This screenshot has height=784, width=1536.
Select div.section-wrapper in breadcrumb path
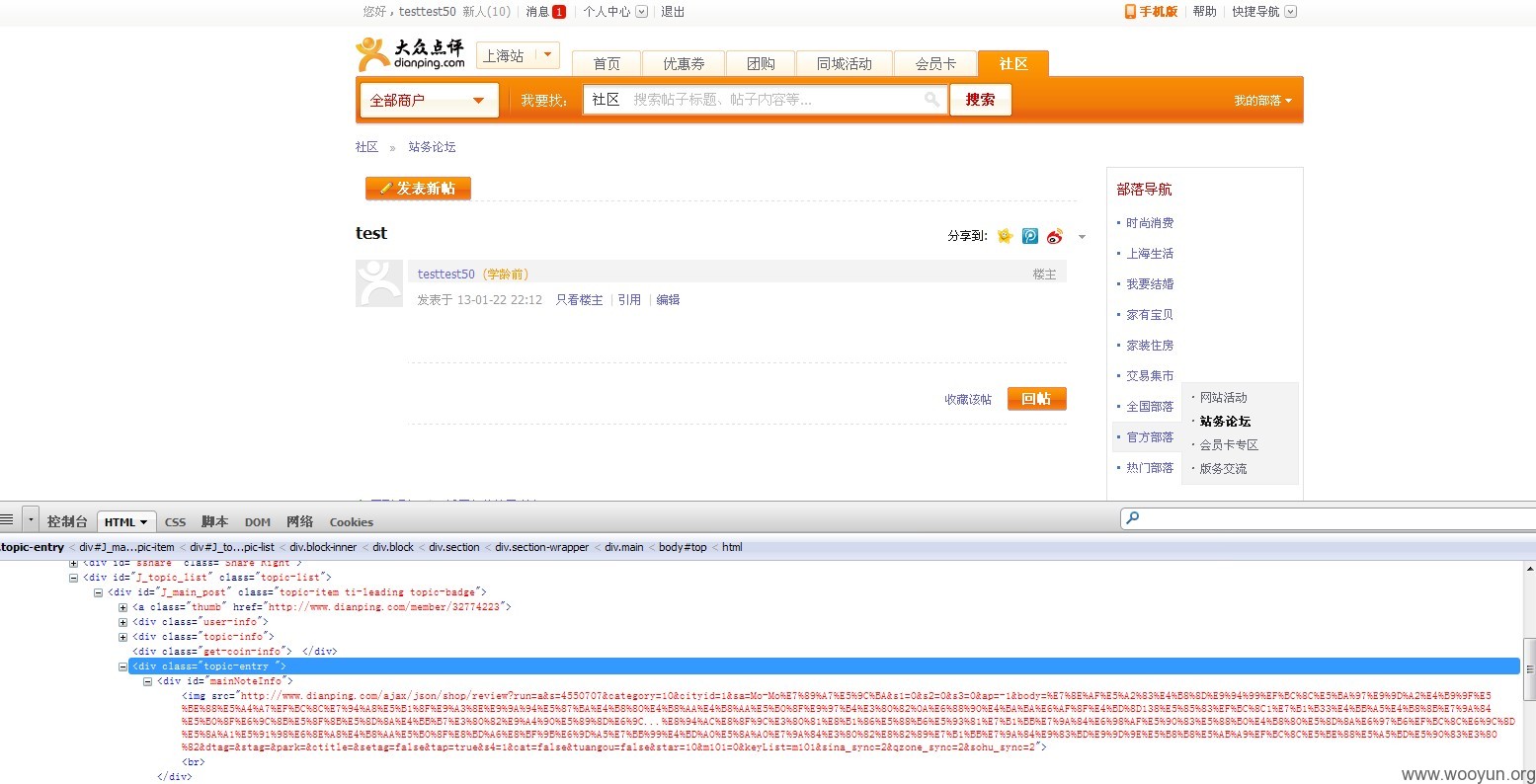(541, 547)
